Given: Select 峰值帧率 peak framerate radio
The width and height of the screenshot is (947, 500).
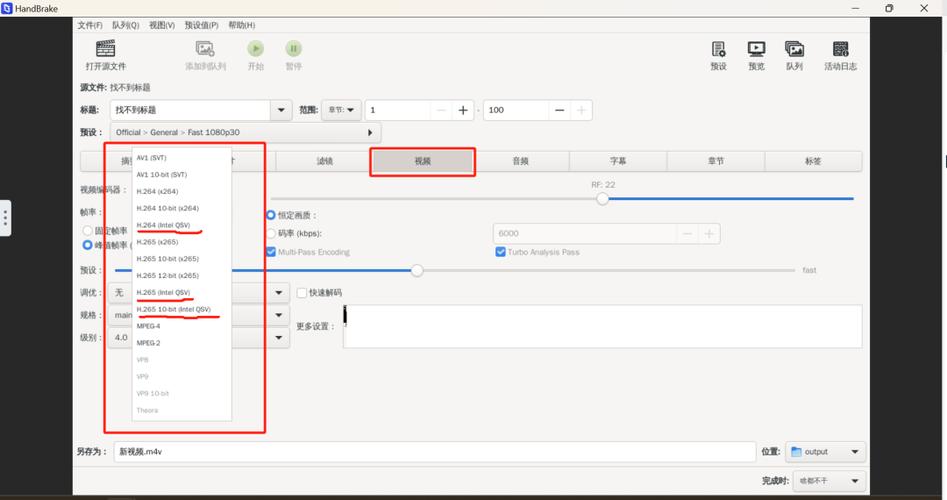Looking at the screenshot, I should (x=88, y=245).
